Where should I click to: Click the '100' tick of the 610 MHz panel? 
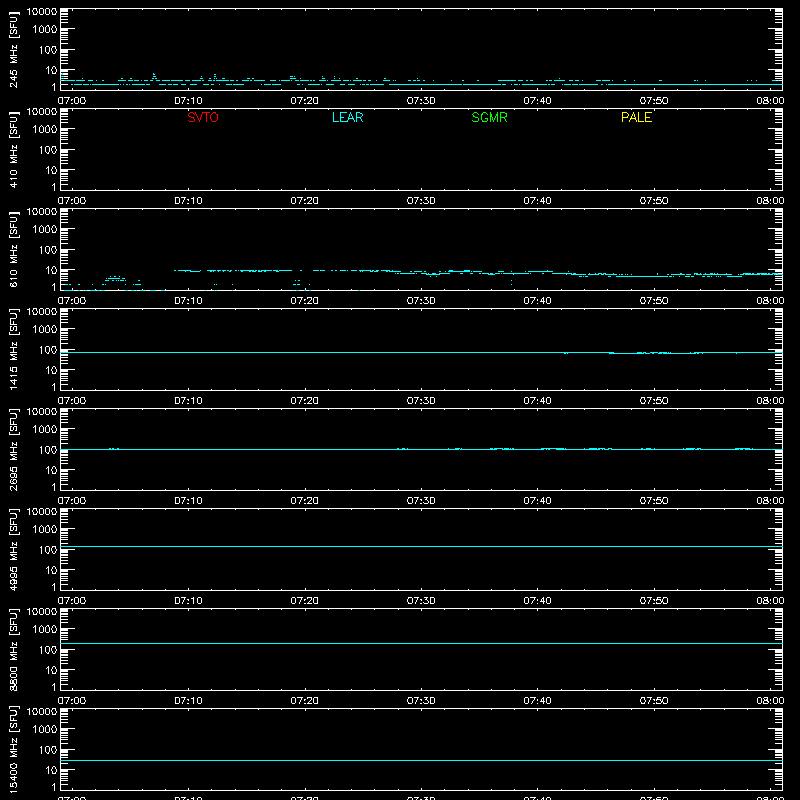pyautogui.click(x=48, y=250)
